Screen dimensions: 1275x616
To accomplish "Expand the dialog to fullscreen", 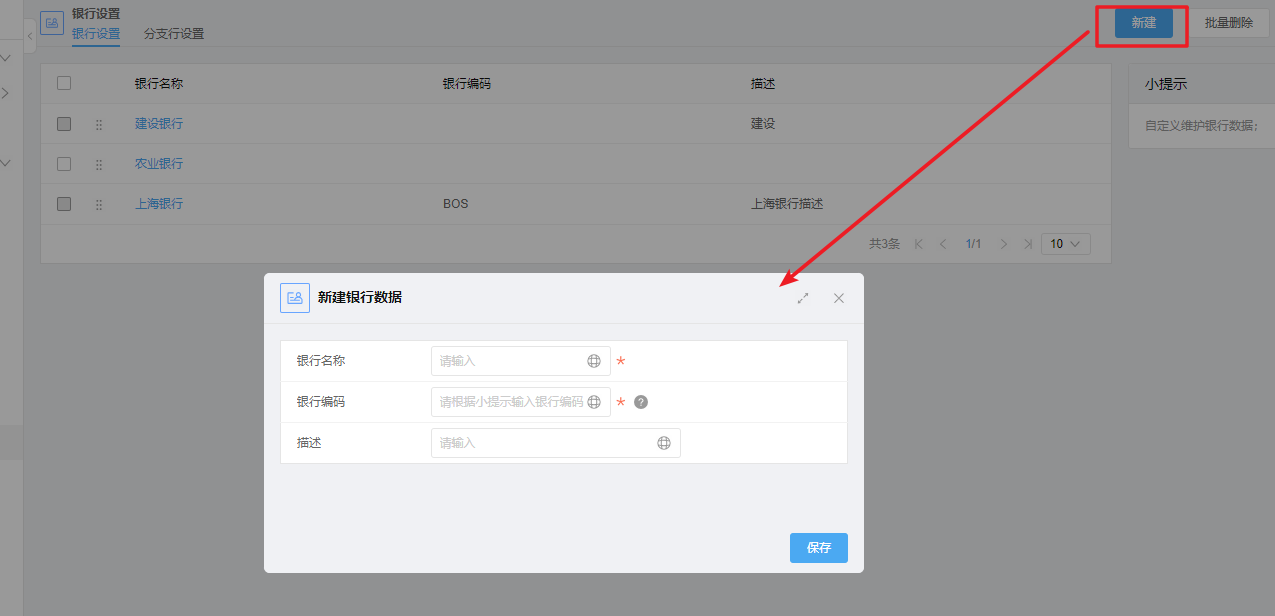I will pyautogui.click(x=802, y=298).
